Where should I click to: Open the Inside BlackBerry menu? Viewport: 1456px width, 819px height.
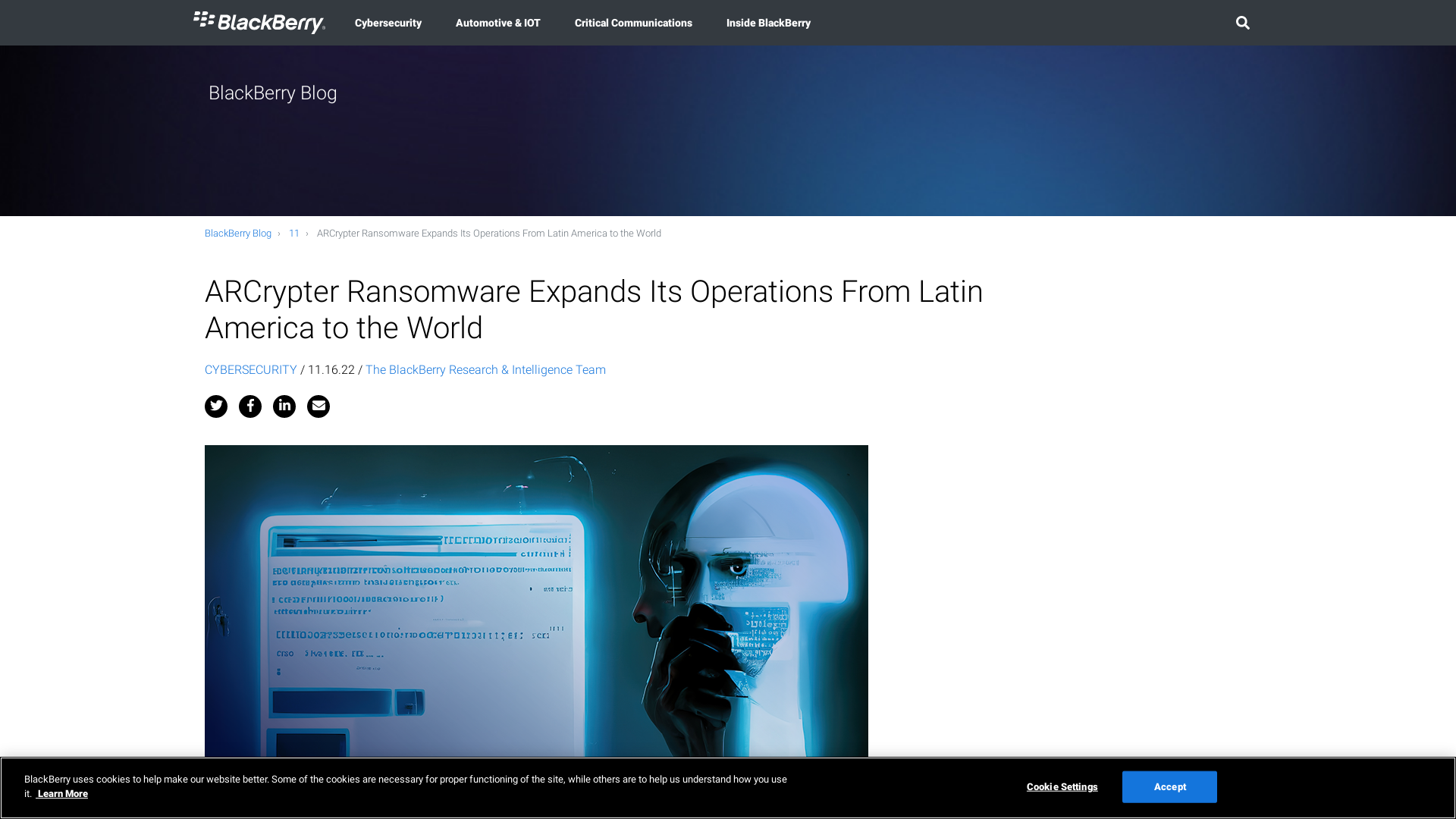(x=768, y=23)
